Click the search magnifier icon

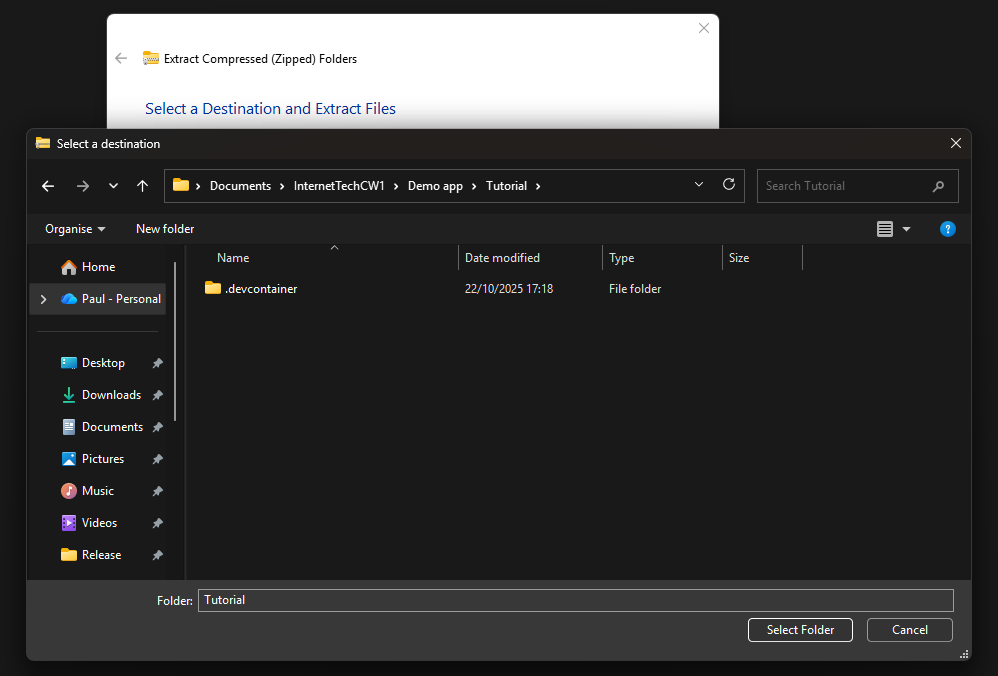tap(938, 186)
